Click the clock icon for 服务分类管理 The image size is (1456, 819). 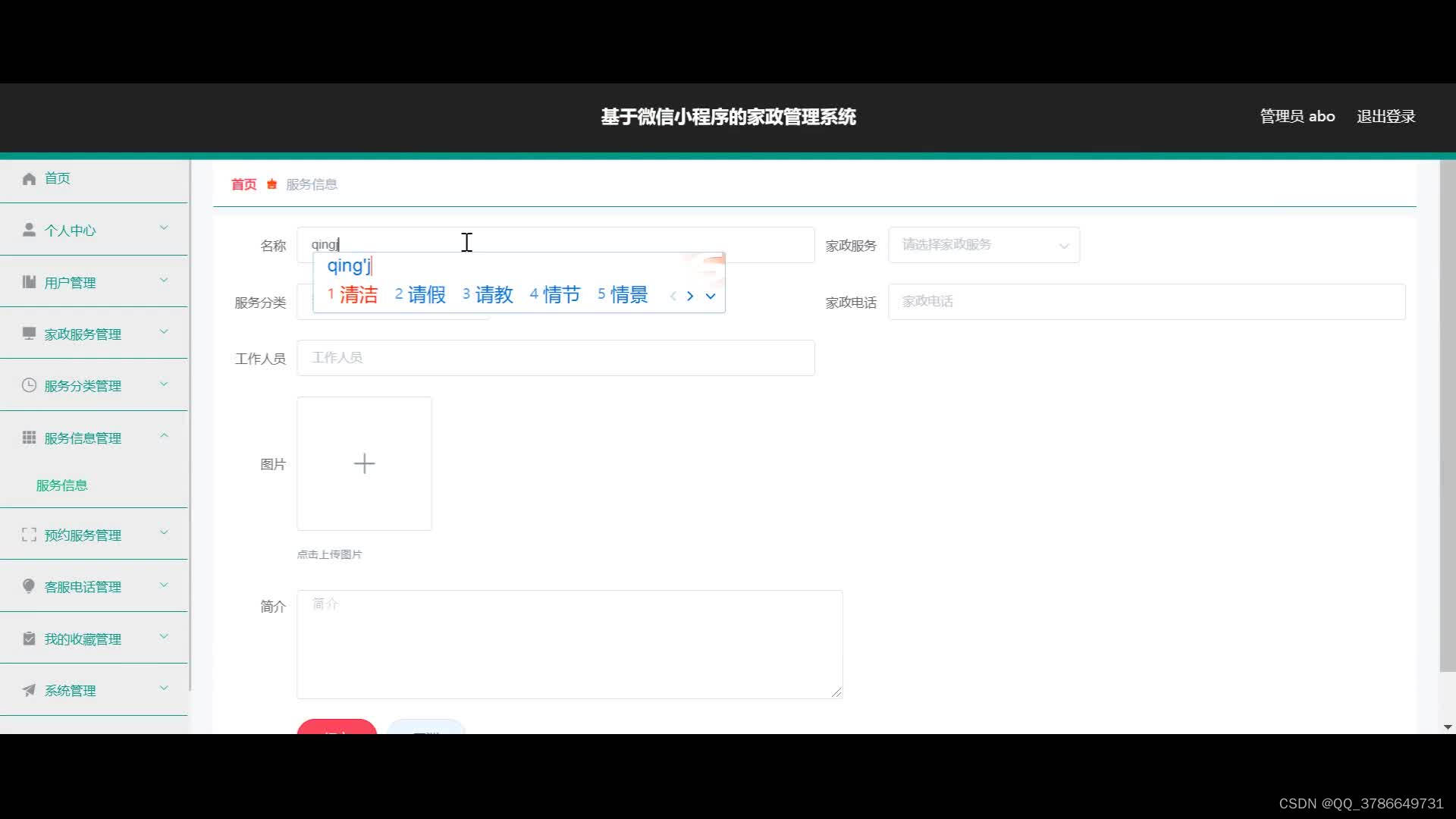click(29, 385)
